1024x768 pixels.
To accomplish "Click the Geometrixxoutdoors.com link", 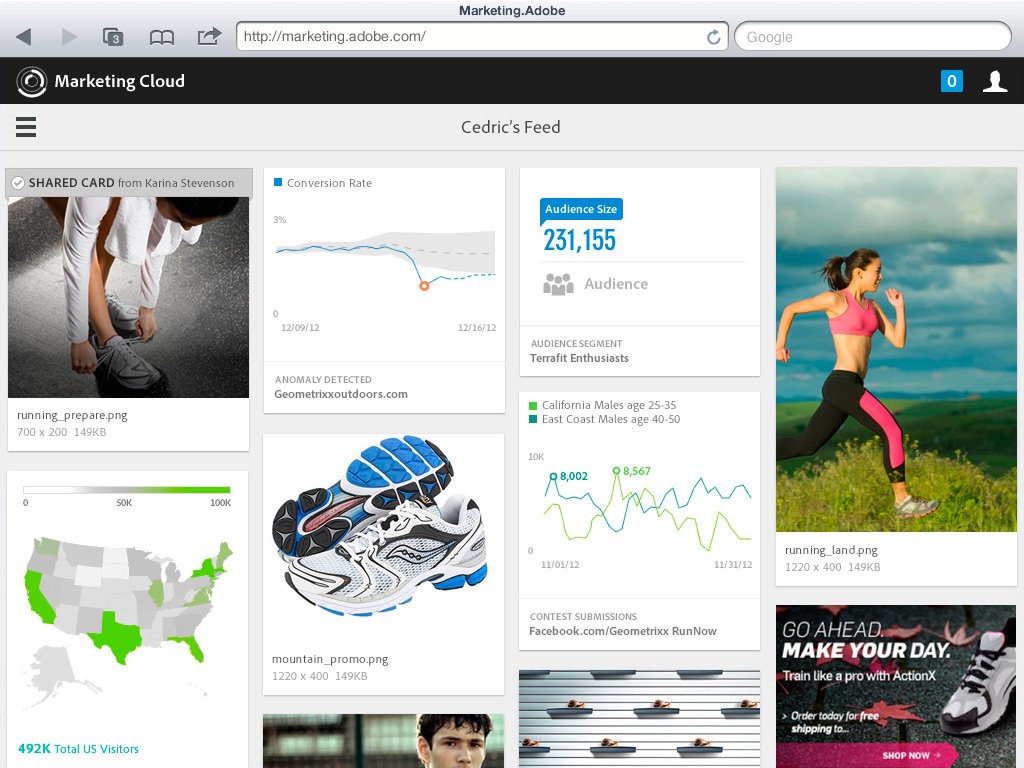I will click(x=341, y=394).
